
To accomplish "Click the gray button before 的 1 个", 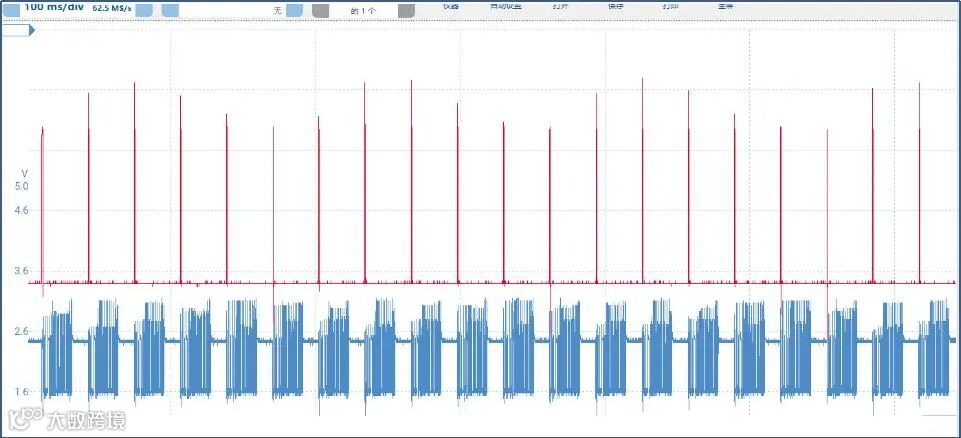I will [321, 10].
